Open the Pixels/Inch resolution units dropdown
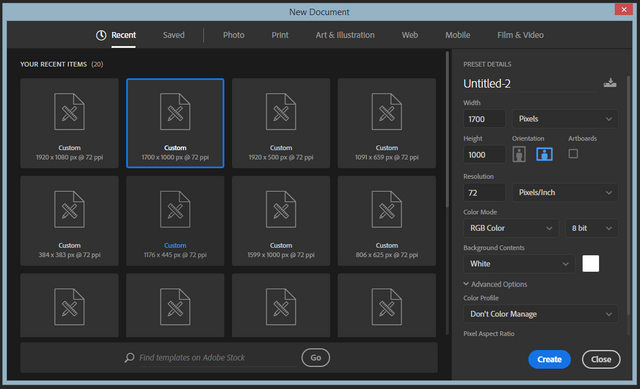 [x=565, y=192]
